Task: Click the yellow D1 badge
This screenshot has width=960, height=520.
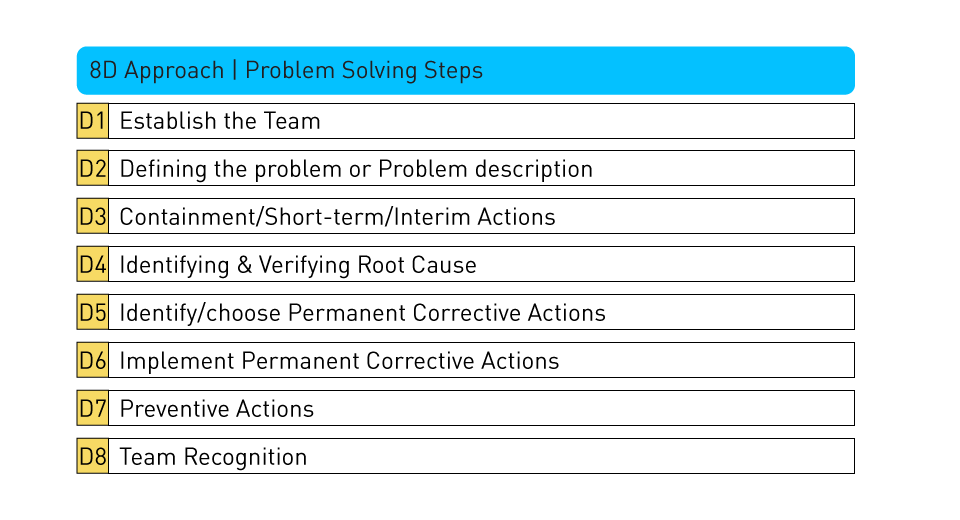Action: [x=92, y=121]
